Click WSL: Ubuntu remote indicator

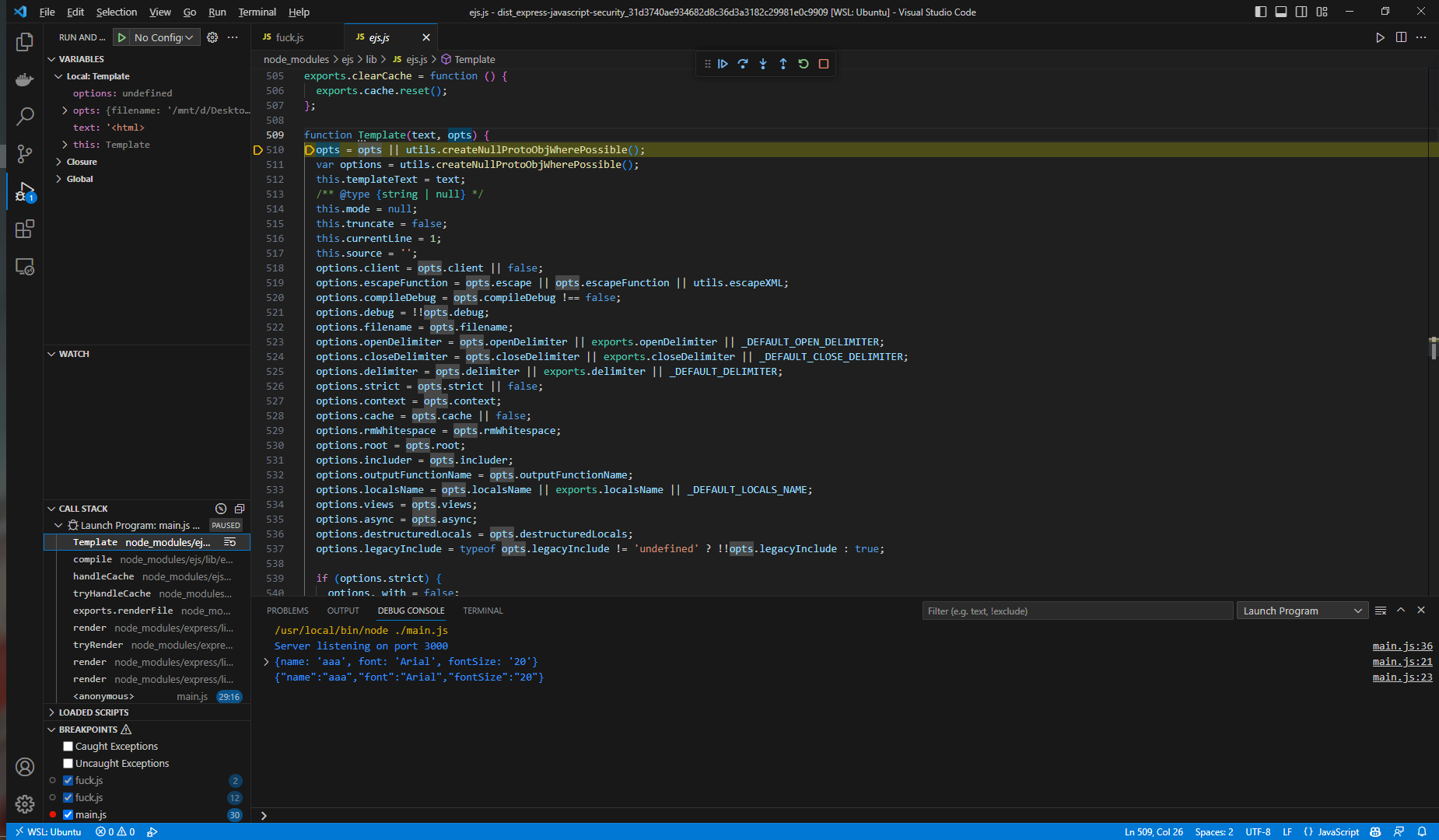(48, 831)
